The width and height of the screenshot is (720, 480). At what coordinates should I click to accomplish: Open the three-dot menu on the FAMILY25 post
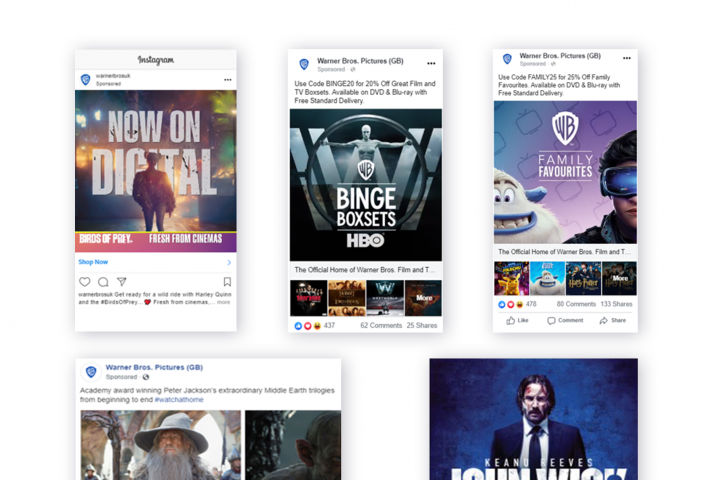click(627, 58)
